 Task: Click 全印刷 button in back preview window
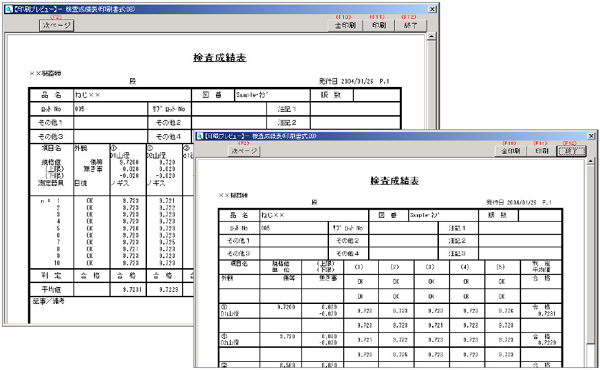point(345,25)
